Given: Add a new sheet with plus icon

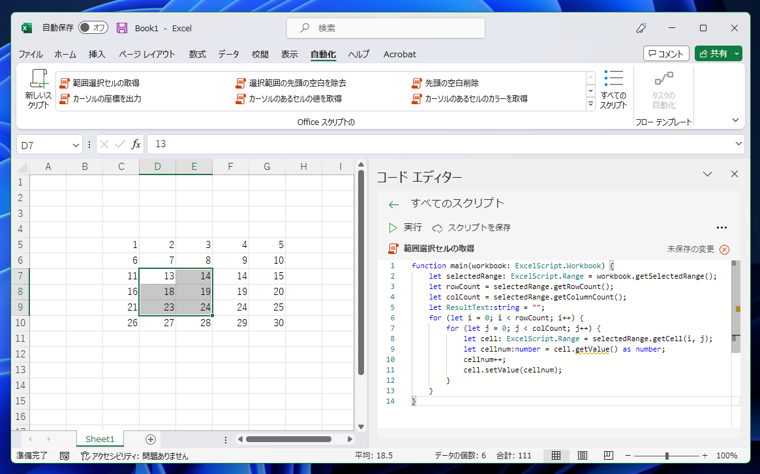Looking at the screenshot, I should [151, 440].
